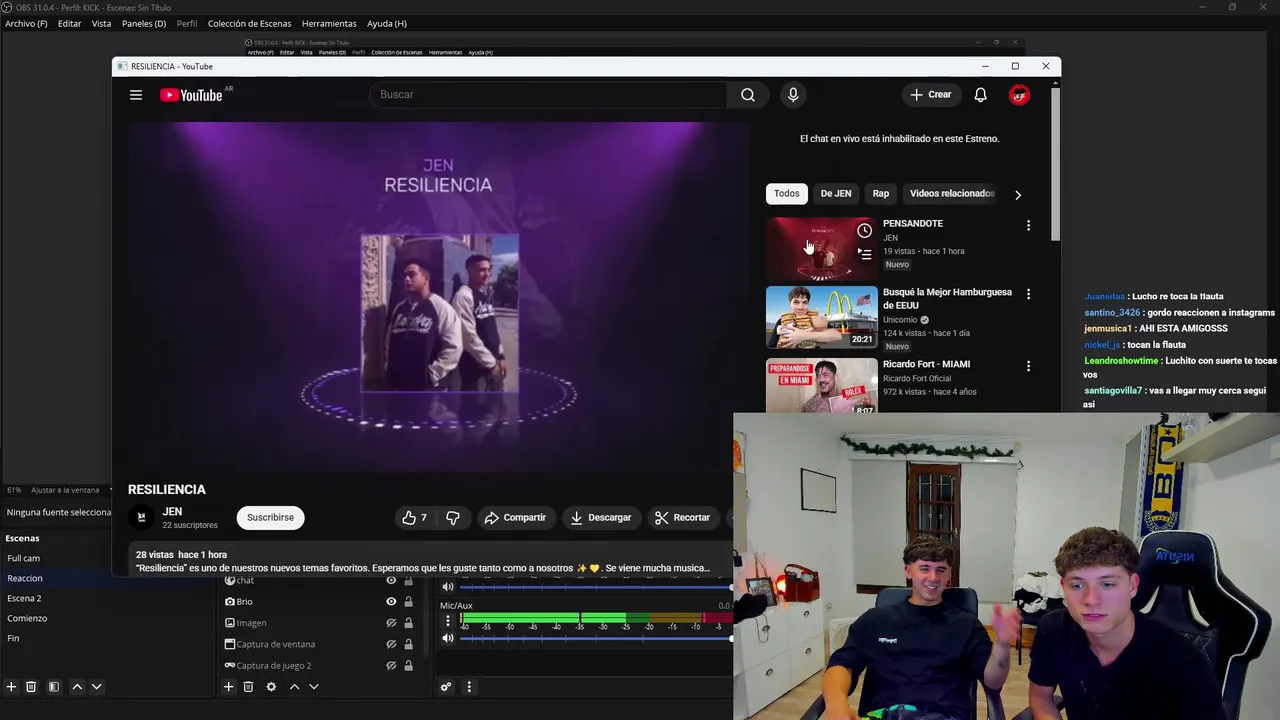Viewport: 1280px width, 720px height.
Task: Select the Todos filter chip
Action: pyautogui.click(x=787, y=194)
